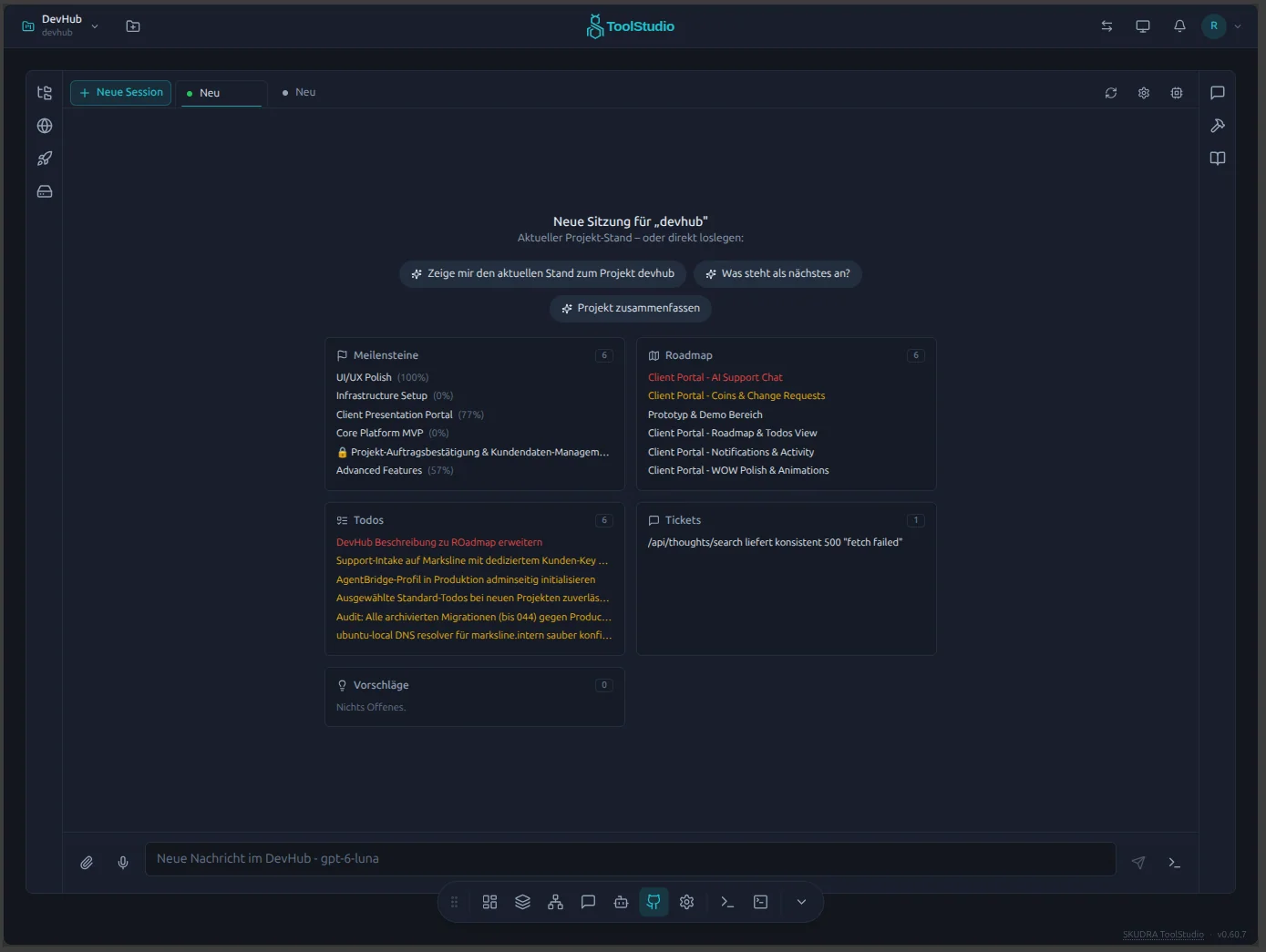This screenshot has width=1266, height=952.
Task: Open layers stack in bottom dock
Action: pos(522,902)
